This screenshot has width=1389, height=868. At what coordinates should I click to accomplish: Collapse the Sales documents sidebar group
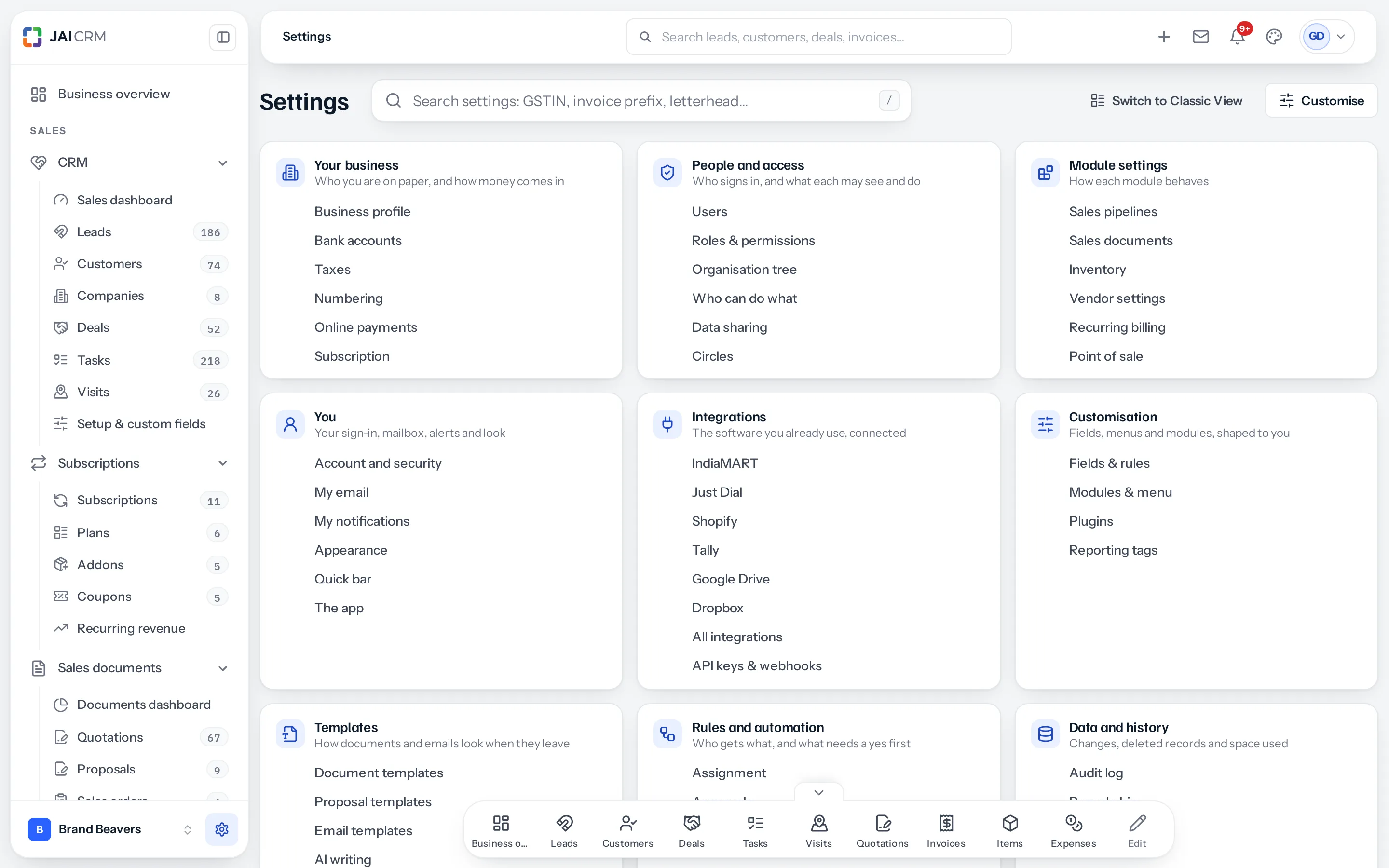pos(223,668)
